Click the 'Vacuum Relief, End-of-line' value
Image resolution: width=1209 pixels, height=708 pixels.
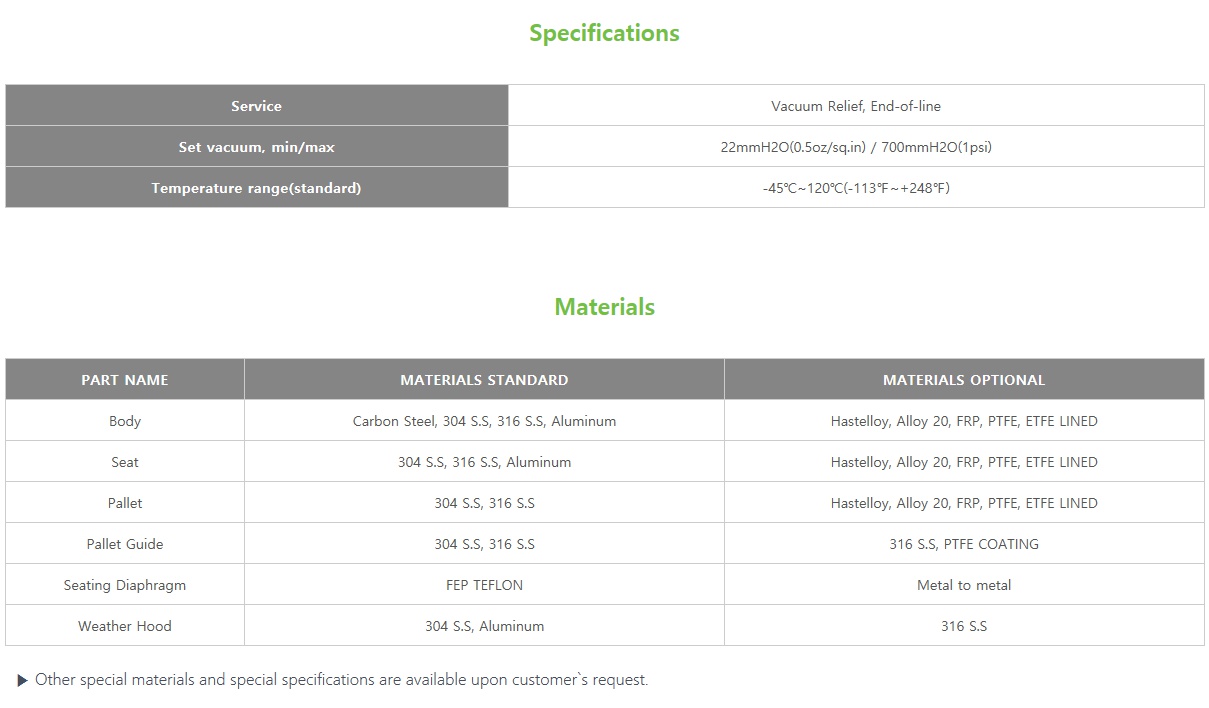pyautogui.click(x=855, y=106)
